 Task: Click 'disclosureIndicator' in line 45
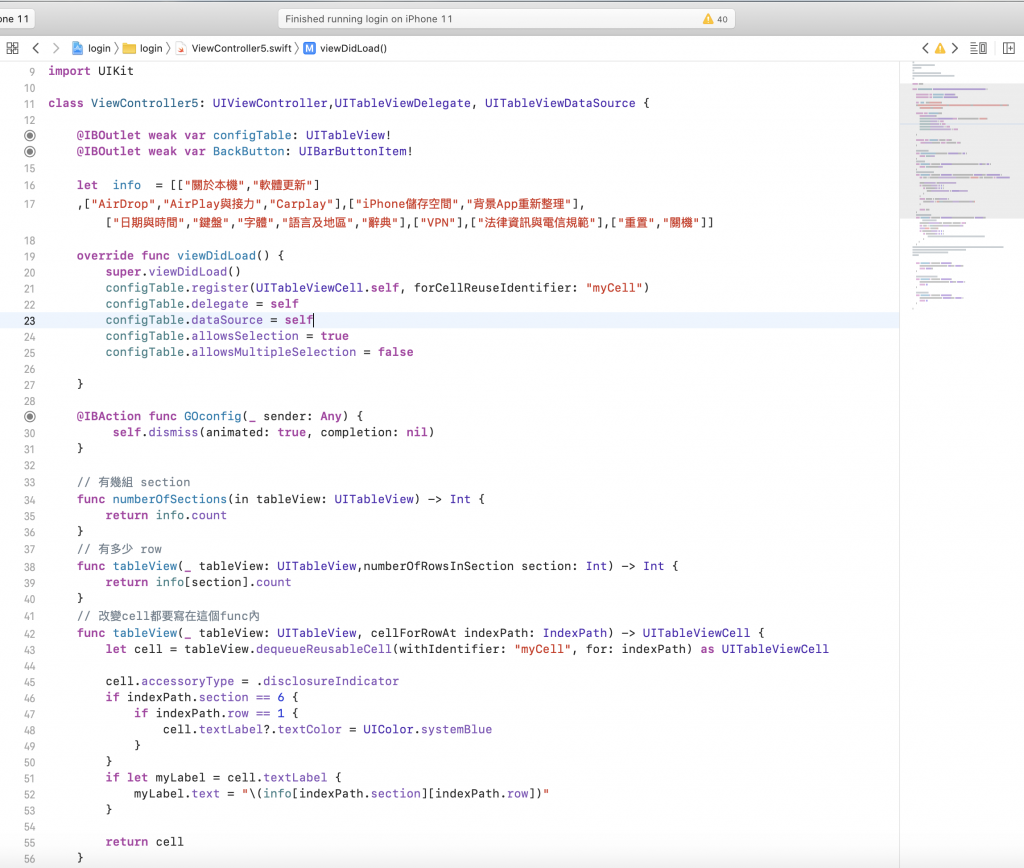(330, 681)
